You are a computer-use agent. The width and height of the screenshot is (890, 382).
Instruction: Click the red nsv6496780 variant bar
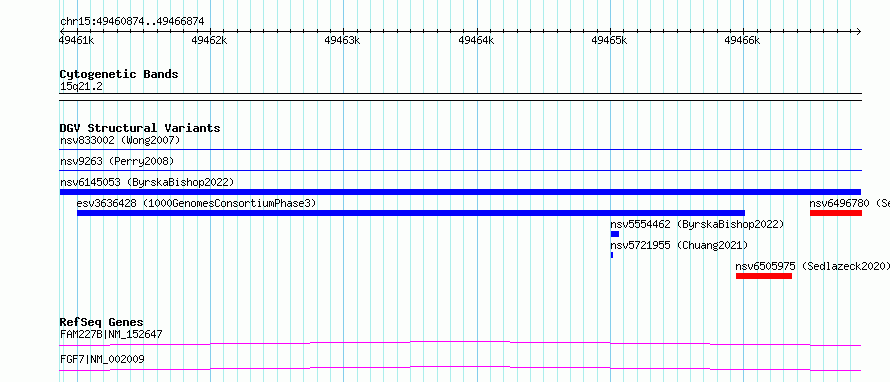pos(836,213)
